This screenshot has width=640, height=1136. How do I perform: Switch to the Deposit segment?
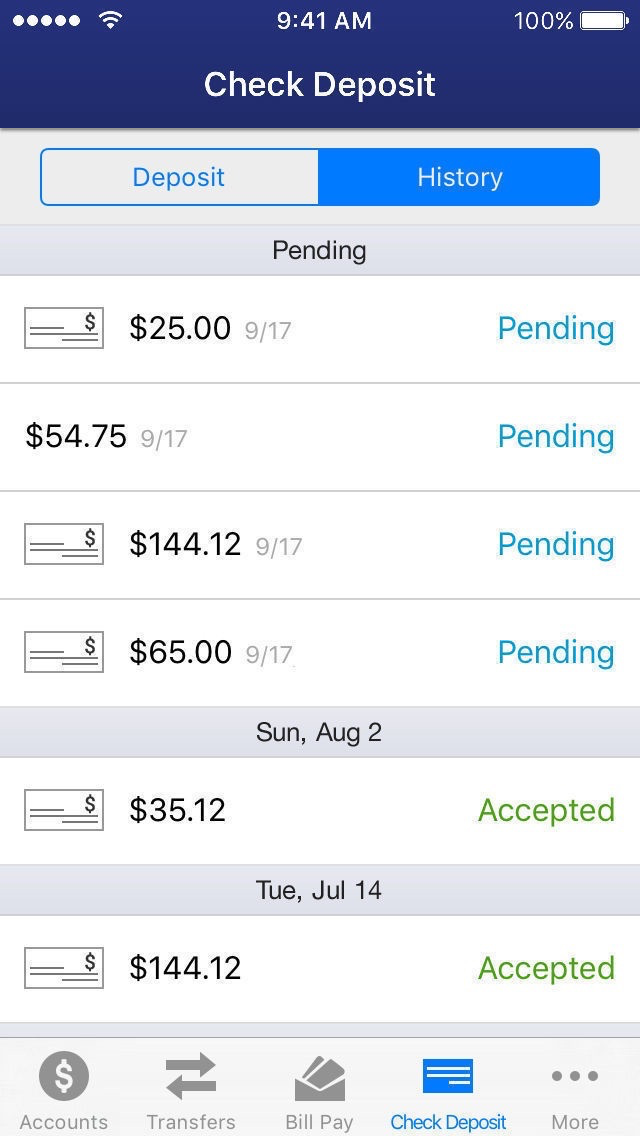179,178
